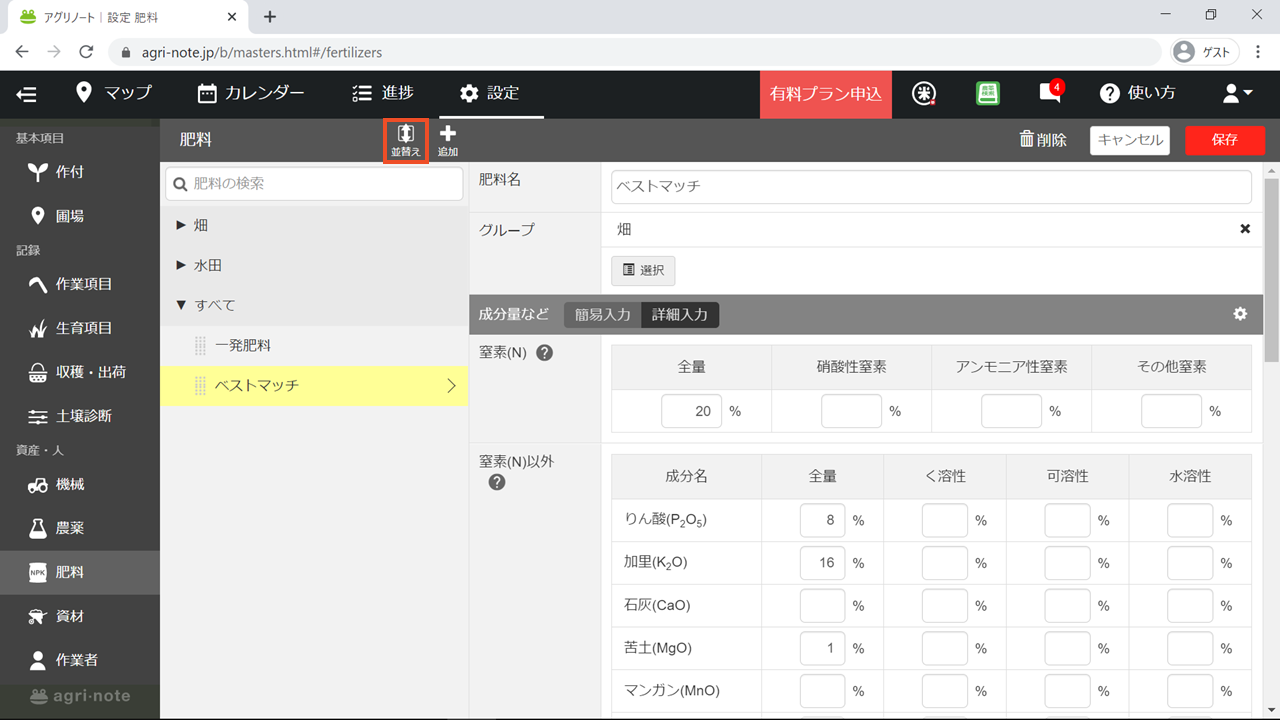The width and height of the screenshot is (1280, 720).
Task: Open 圃場 in the sidebar
Action: pos(80,216)
